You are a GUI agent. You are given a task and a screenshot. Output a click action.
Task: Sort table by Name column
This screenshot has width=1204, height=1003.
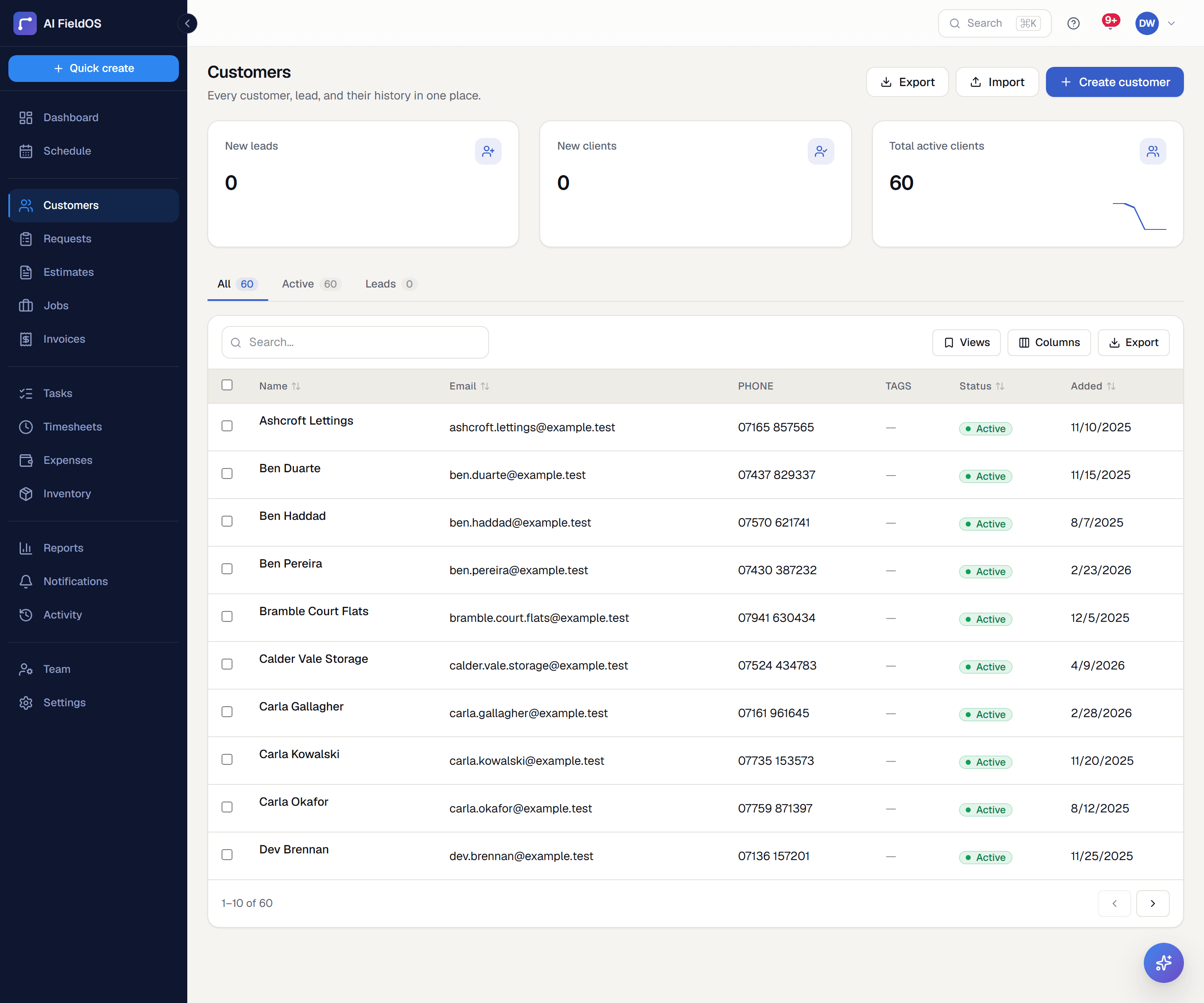[279, 386]
